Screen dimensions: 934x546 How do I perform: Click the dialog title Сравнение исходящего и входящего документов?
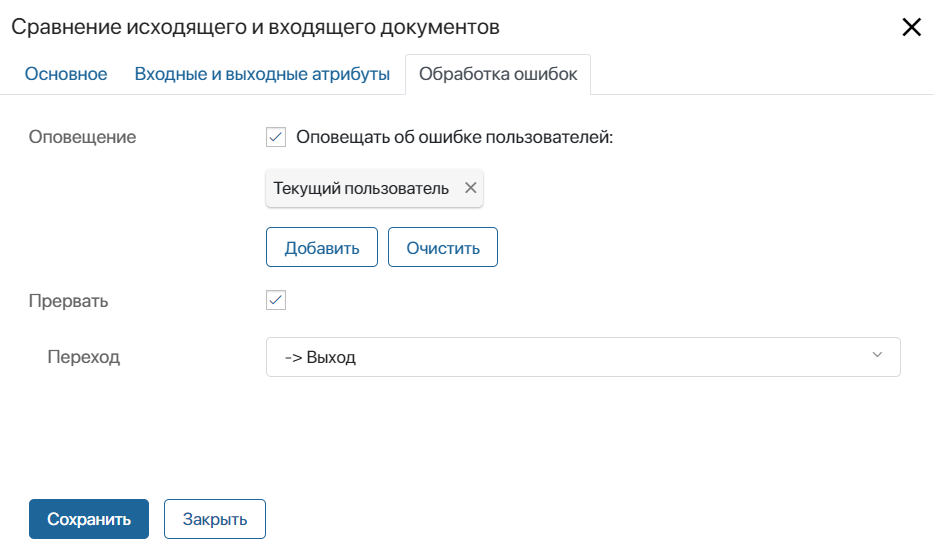(256, 27)
